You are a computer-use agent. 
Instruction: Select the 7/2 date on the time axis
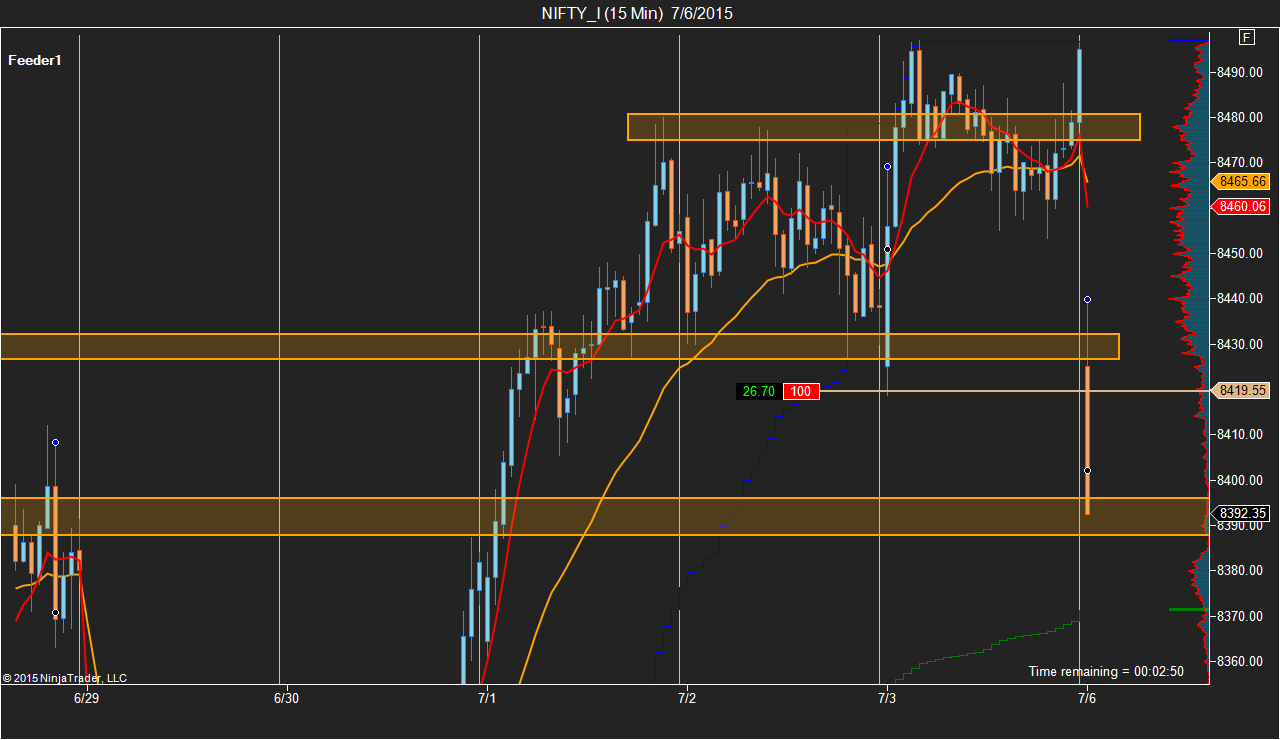(x=687, y=698)
